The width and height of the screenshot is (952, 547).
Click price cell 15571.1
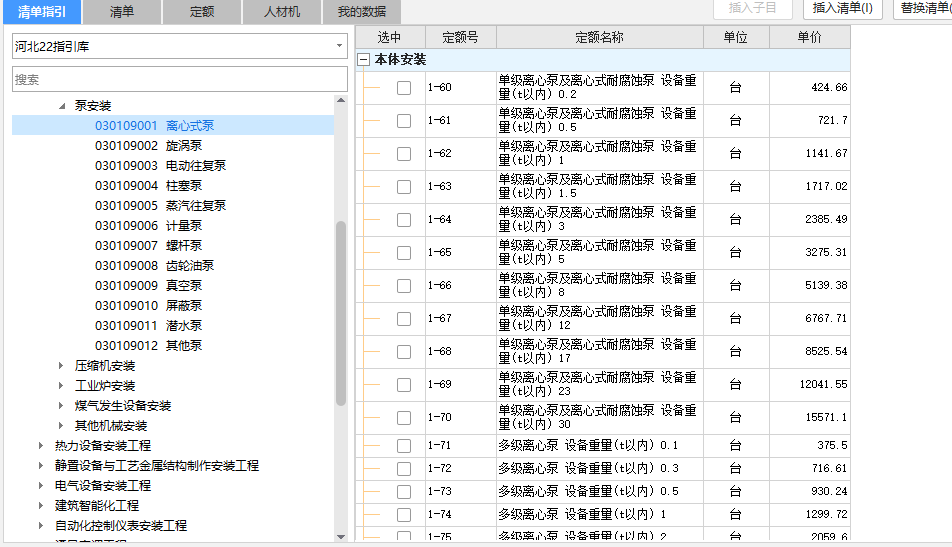tap(809, 418)
